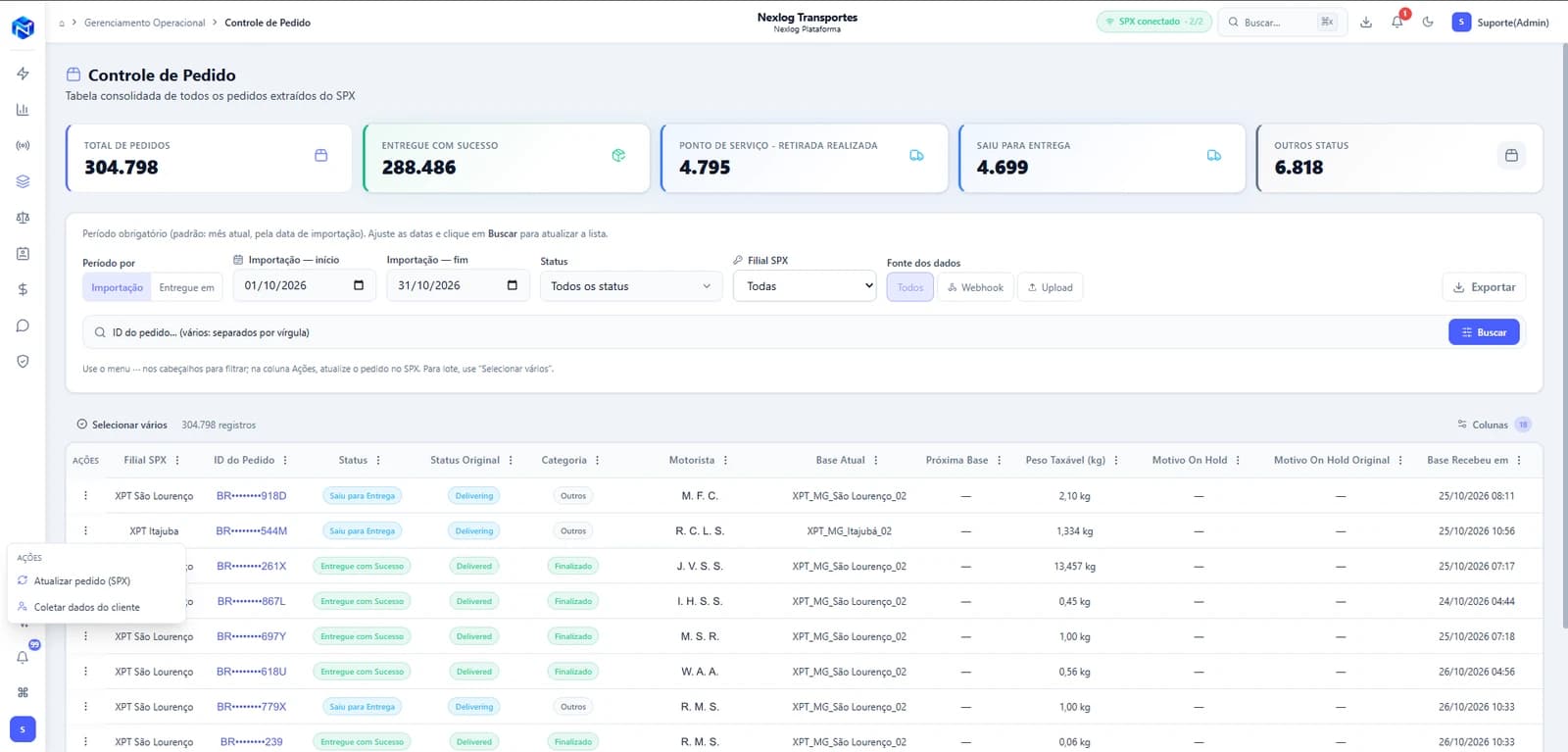Open order link BR••••544M
The image size is (1568, 752).
(252, 531)
